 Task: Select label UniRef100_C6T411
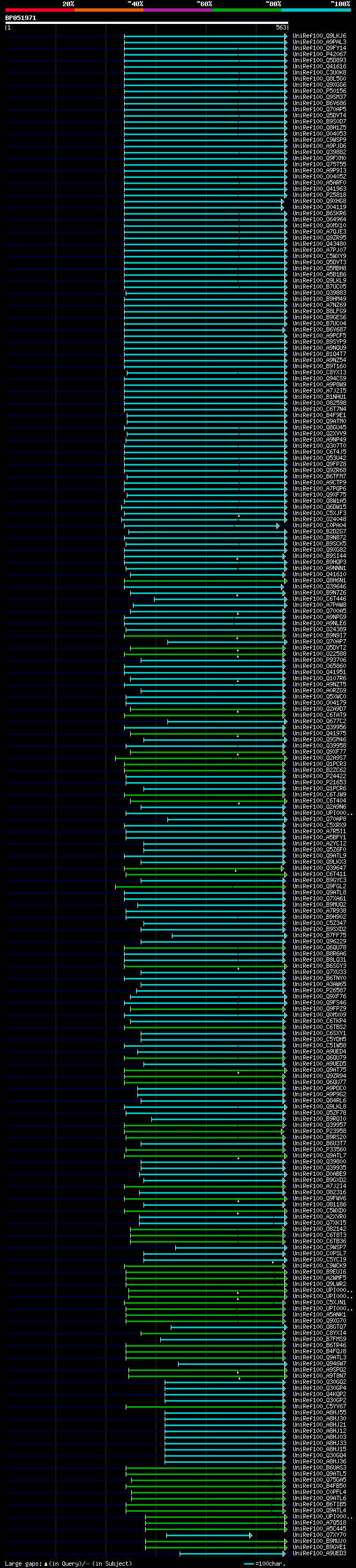319,874
